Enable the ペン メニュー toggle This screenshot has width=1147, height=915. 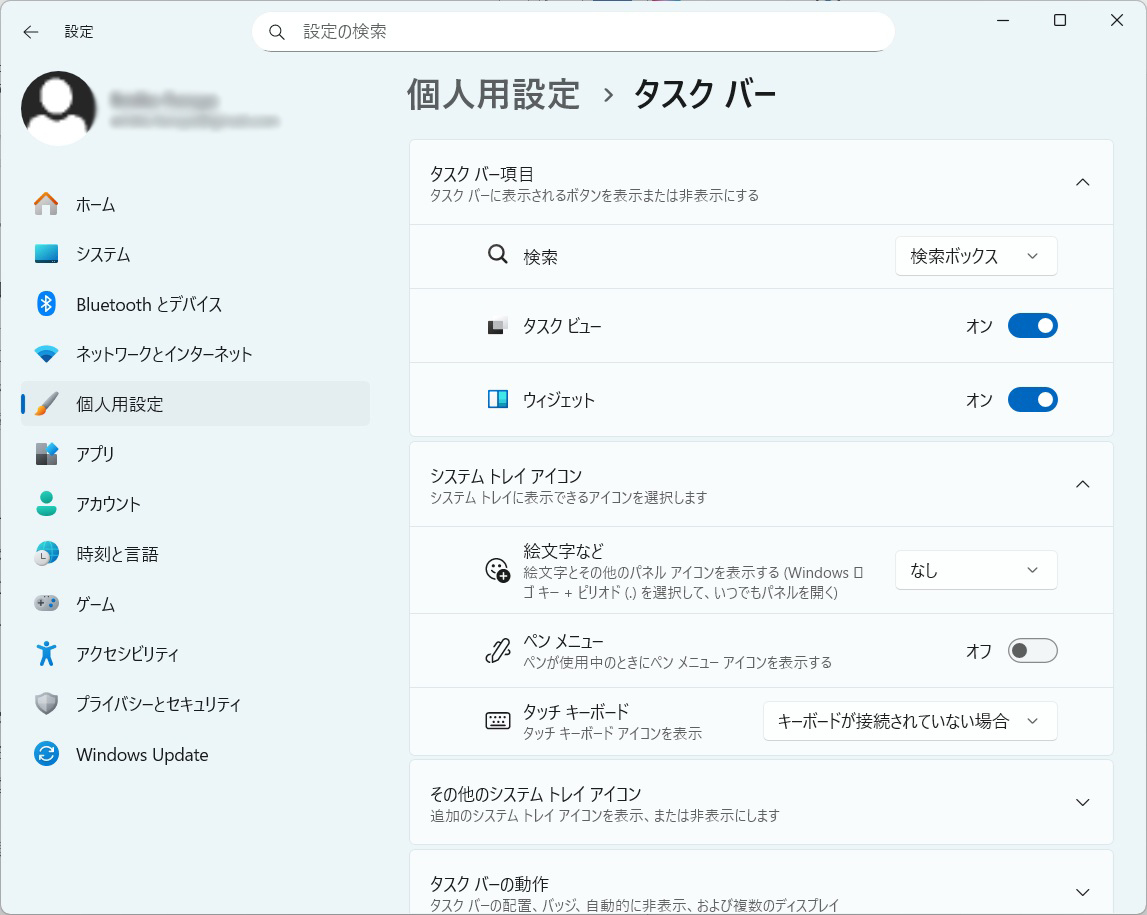pyautogui.click(x=1032, y=651)
